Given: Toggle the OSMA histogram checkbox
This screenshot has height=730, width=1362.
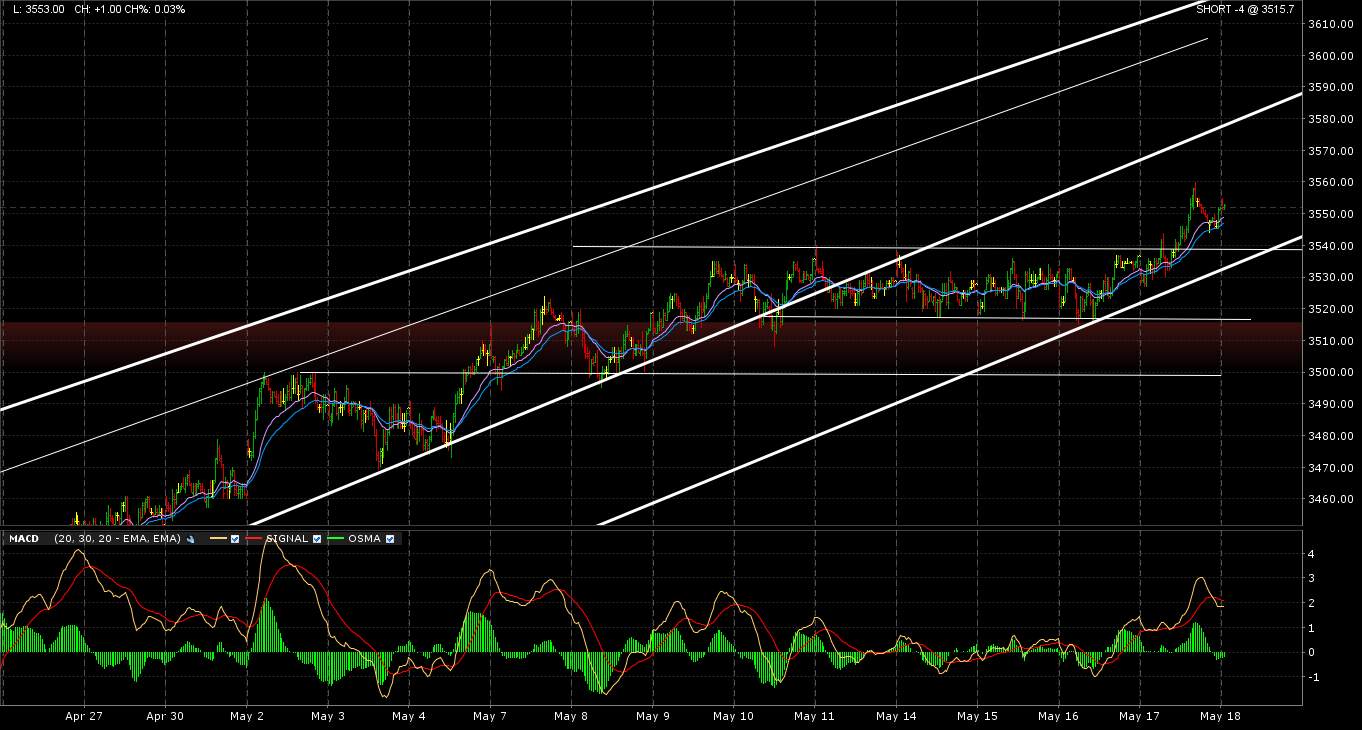Looking at the screenshot, I should point(390,539).
